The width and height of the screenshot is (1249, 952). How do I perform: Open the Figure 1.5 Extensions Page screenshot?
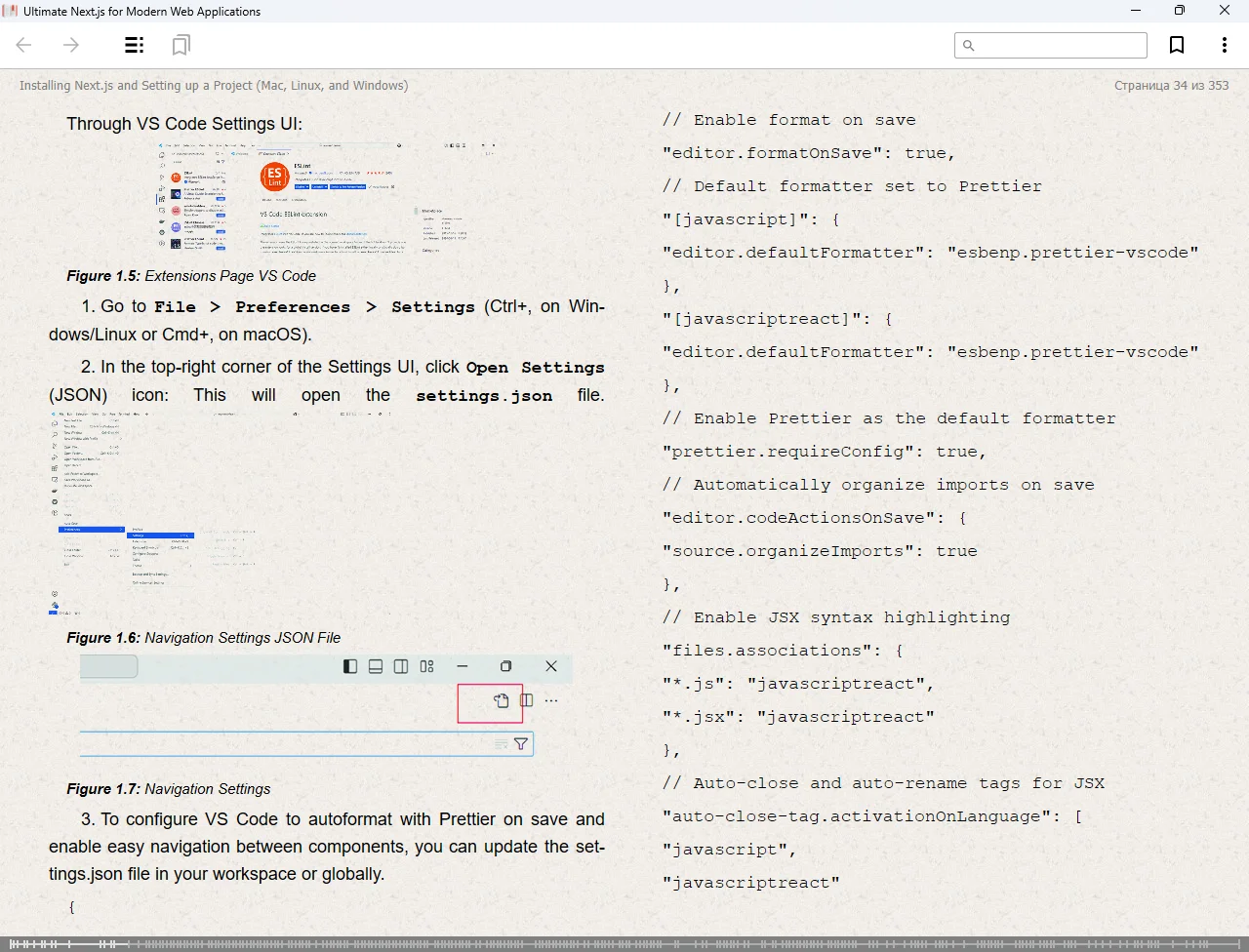coord(328,199)
